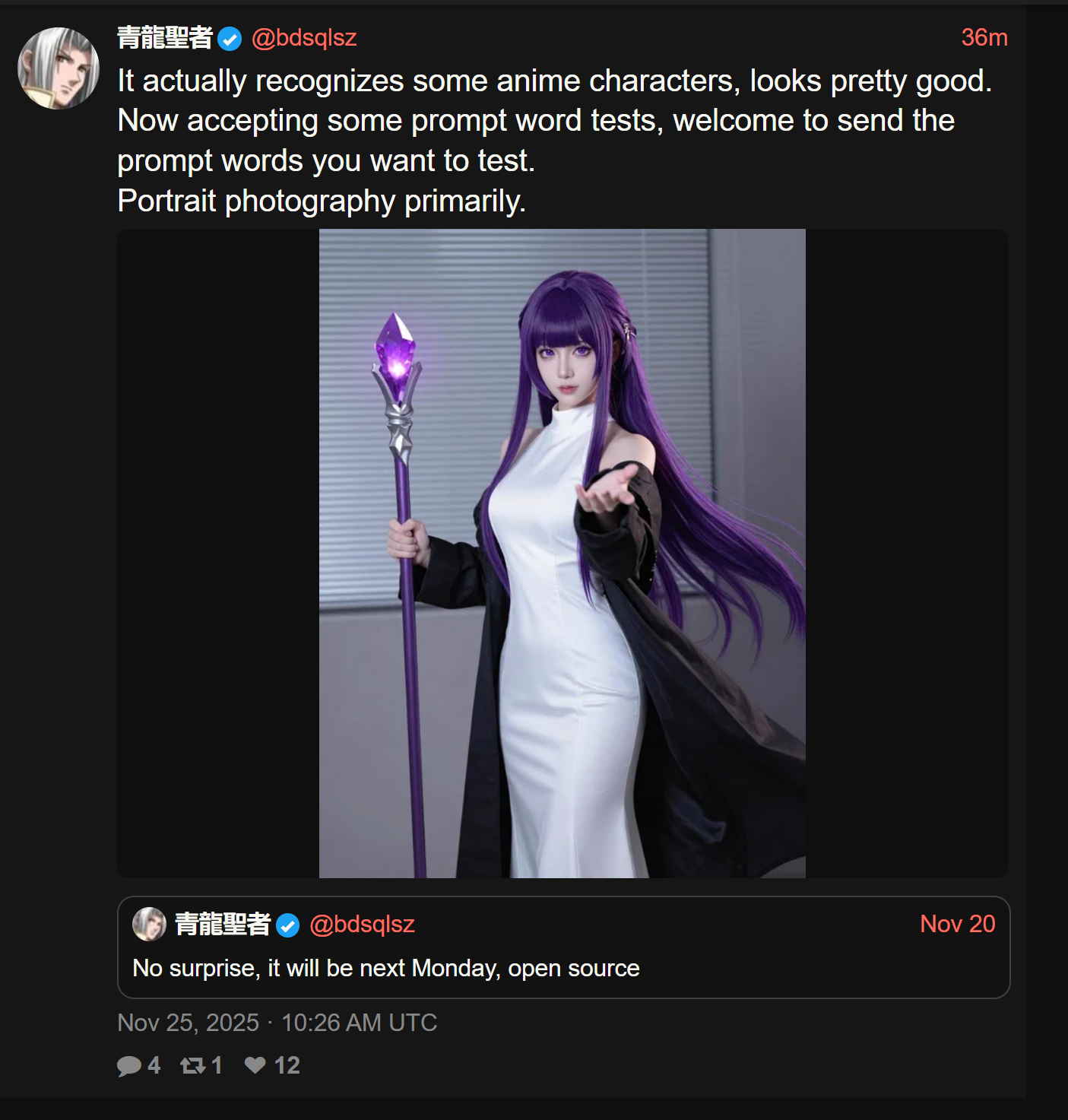Open the @bdsqlsz handle in the quoted tweet
The width and height of the screenshot is (1068, 1120).
coord(362,924)
